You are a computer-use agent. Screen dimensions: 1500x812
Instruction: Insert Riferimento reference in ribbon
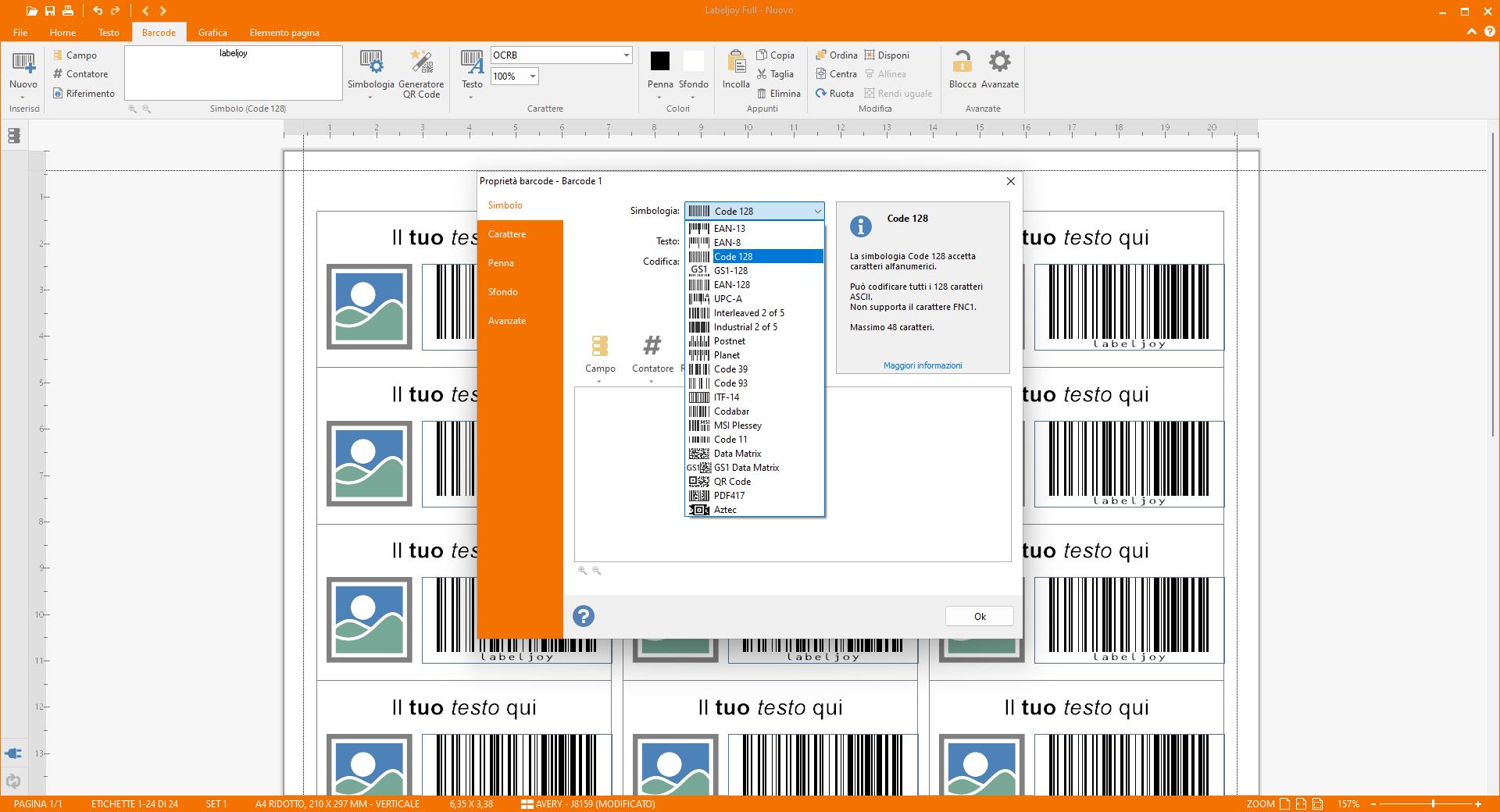[x=84, y=94]
